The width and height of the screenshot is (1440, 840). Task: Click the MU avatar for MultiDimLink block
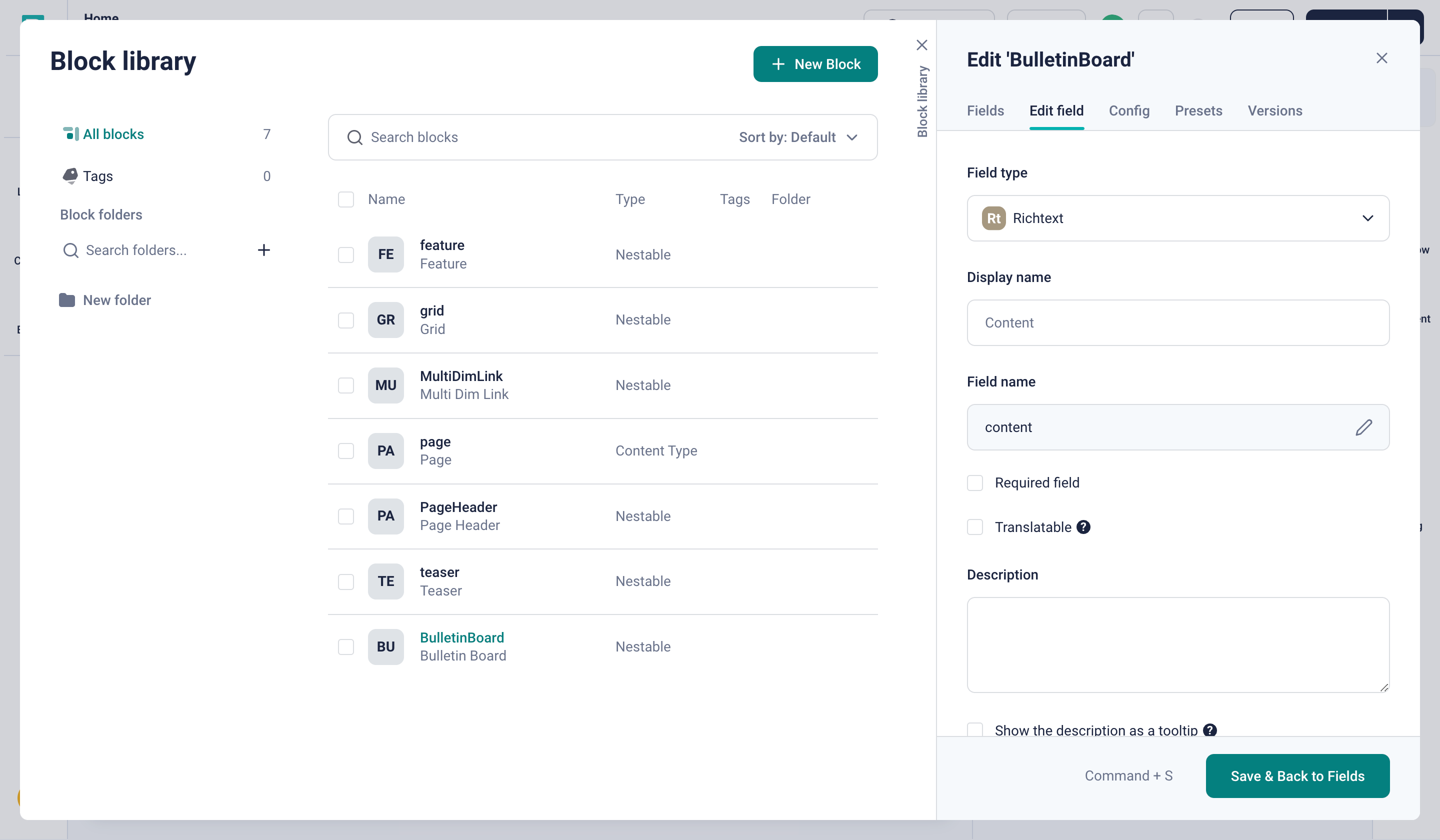(385, 385)
